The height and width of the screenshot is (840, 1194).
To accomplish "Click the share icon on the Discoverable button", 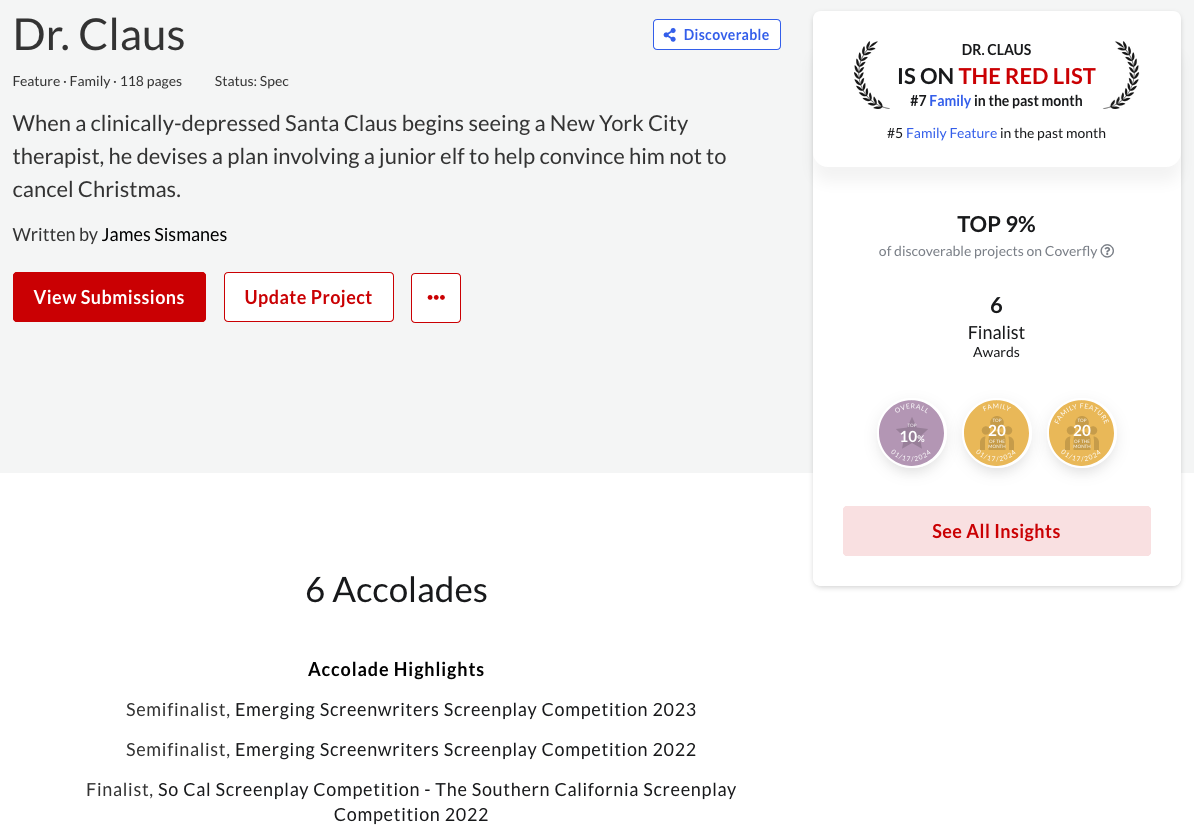I will tap(670, 35).
